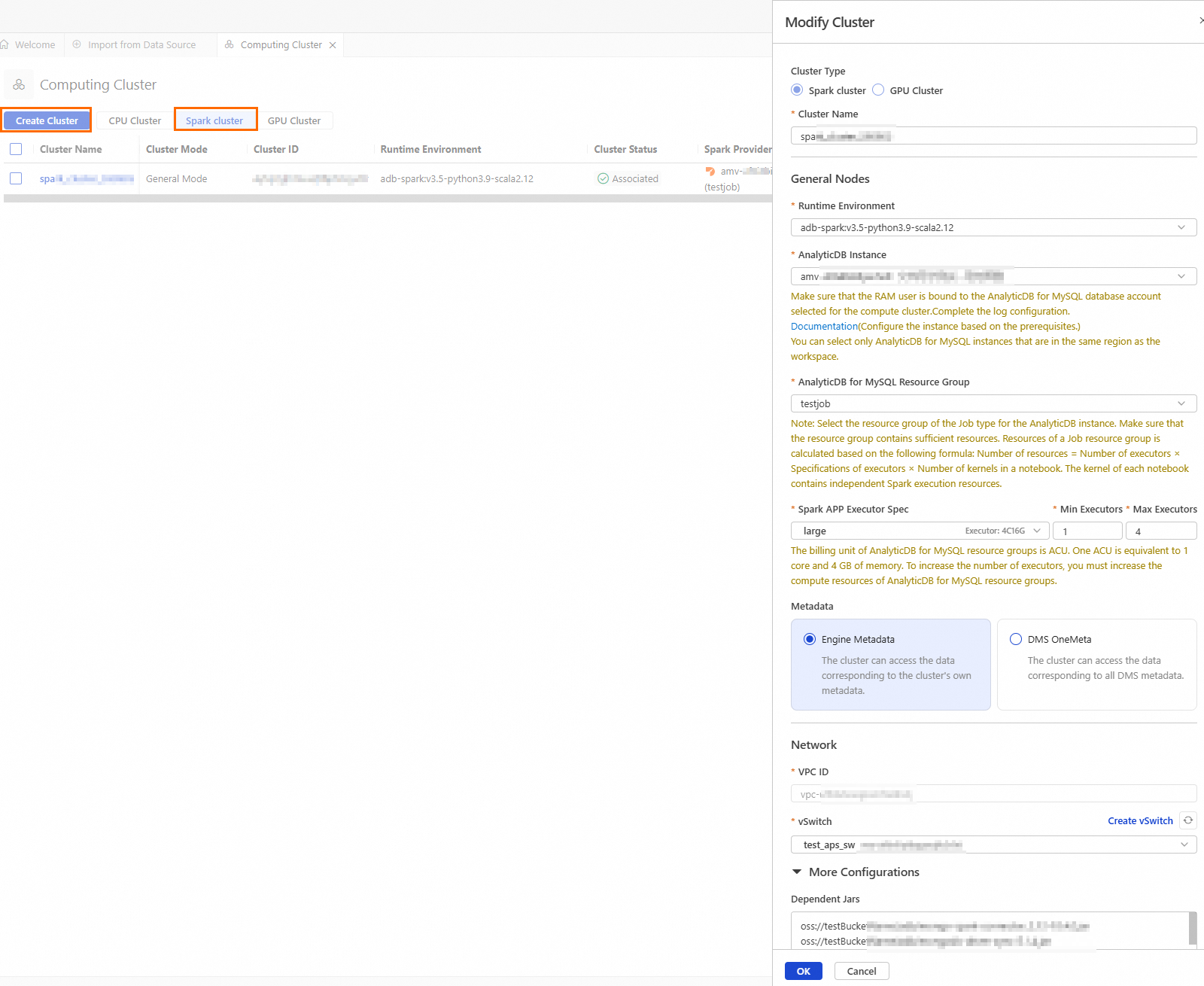Close the Computing Cluster tab
The width and height of the screenshot is (1204, 986).
(333, 45)
